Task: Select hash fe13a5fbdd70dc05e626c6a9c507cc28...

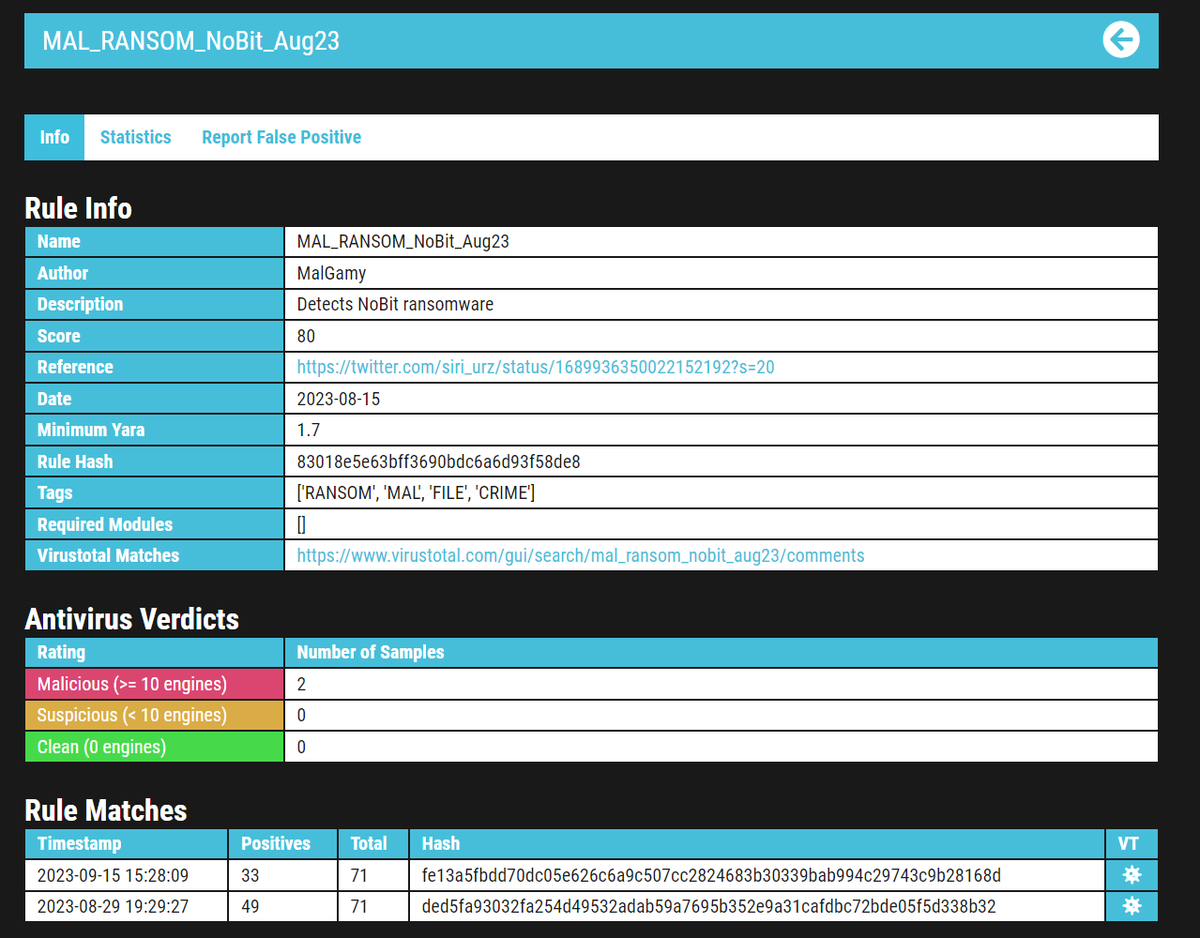Action: click(x=712, y=875)
